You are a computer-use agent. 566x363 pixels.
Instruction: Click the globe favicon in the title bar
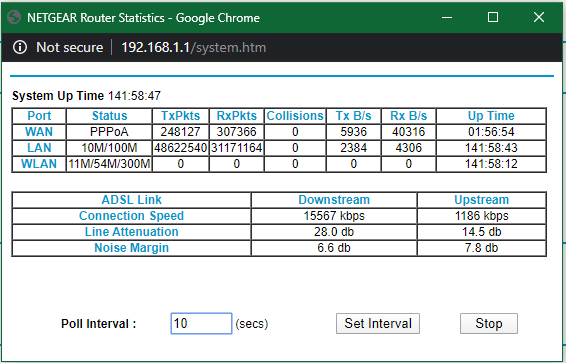14,17
